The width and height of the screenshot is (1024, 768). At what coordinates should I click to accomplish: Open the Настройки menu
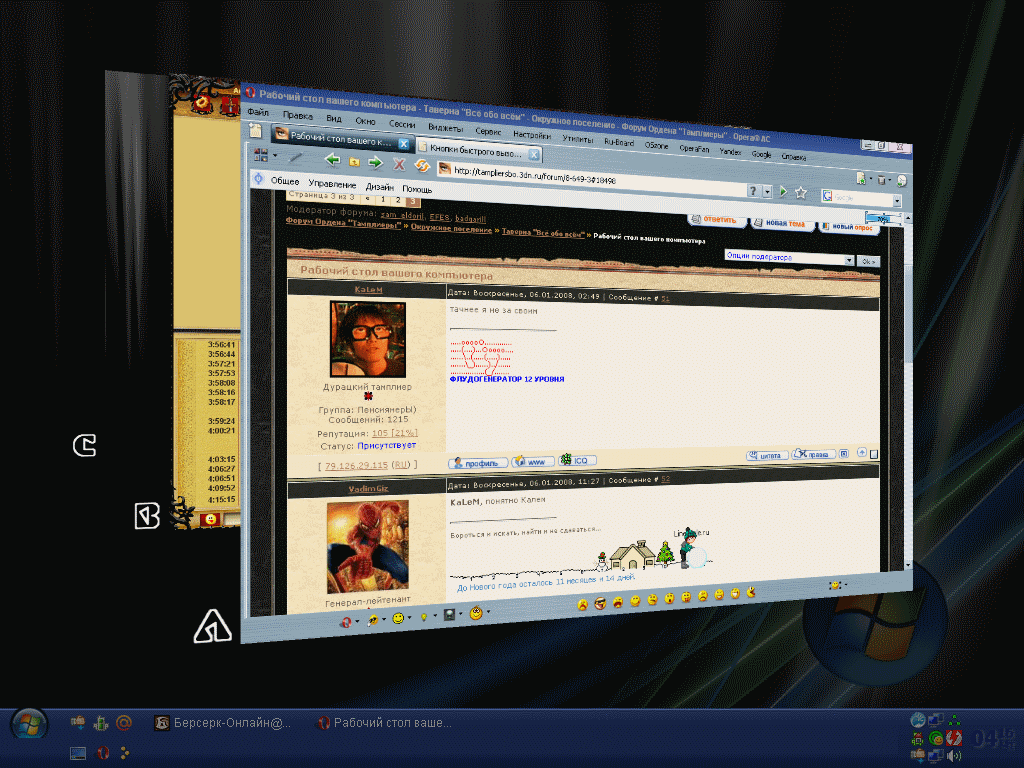click(x=532, y=134)
